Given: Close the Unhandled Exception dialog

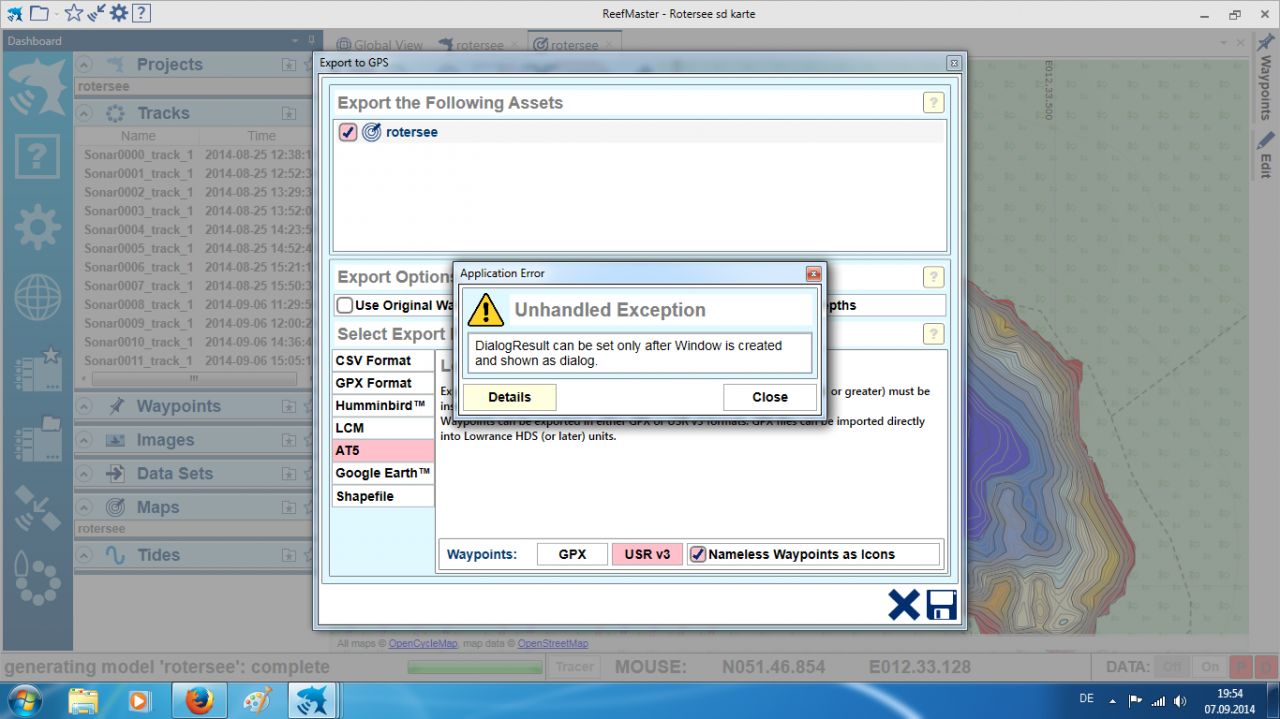Looking at the screenshot, I should point(769,397).
